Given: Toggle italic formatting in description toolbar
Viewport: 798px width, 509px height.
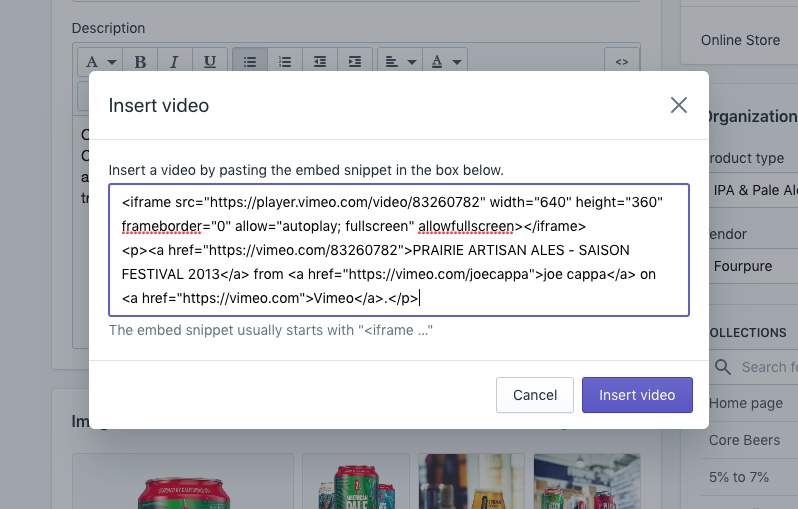Looking at the screenshot, I should [x=175, y=62].
